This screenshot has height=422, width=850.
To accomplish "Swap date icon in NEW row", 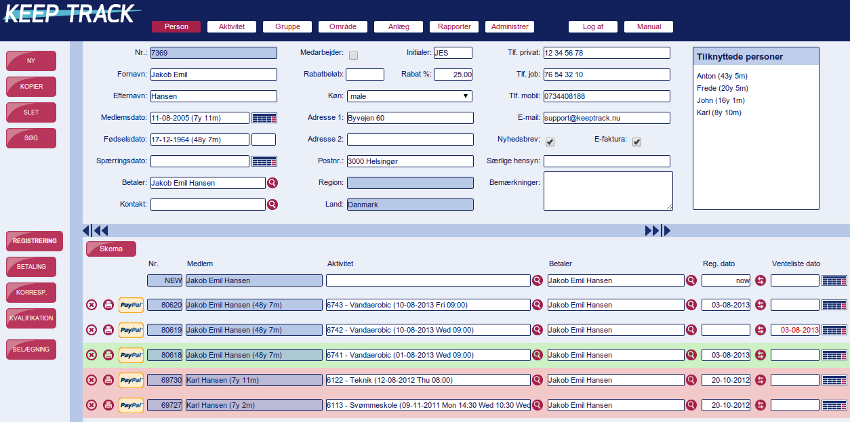I will [x=761, y=280].
